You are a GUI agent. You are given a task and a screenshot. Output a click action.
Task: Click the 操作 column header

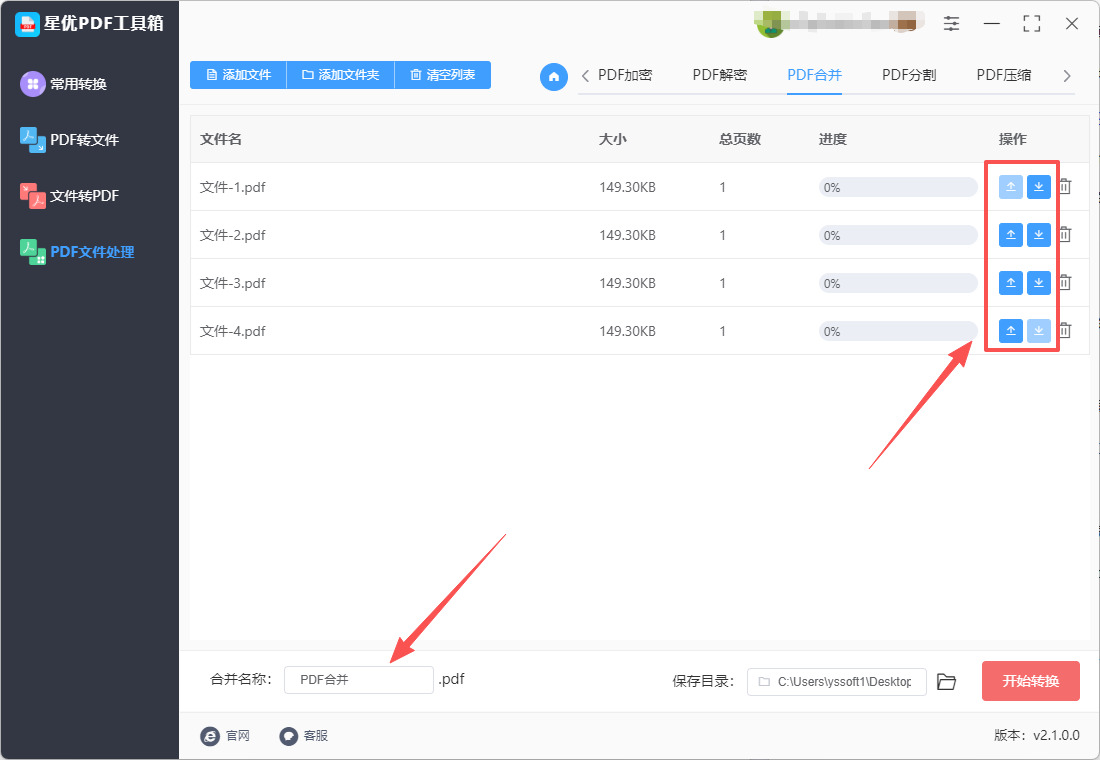tap(1012, 139)
